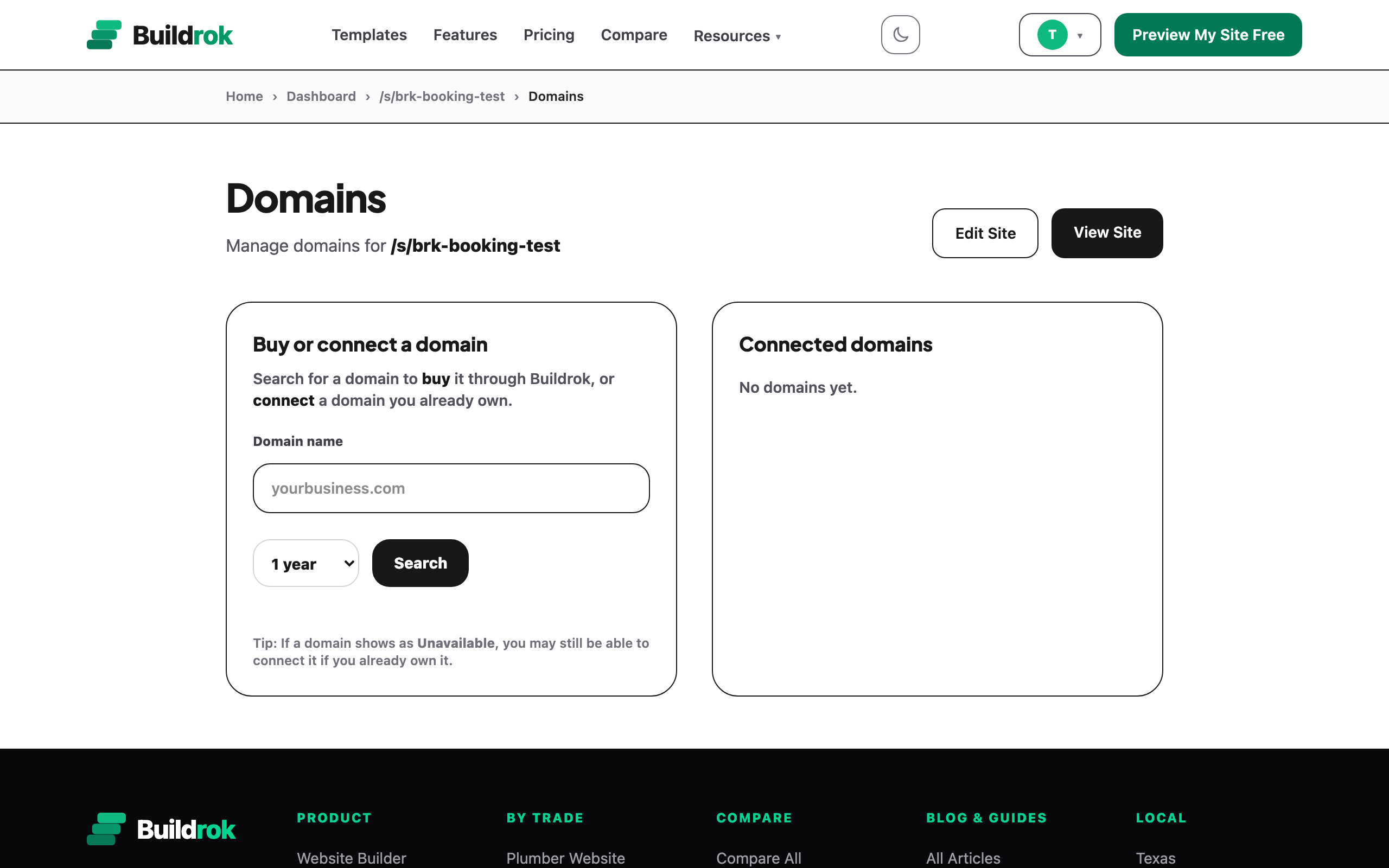Open /s/brk-booking-test breadcrumb link
Screen dimensions: 1389x868
pos(442,97)
